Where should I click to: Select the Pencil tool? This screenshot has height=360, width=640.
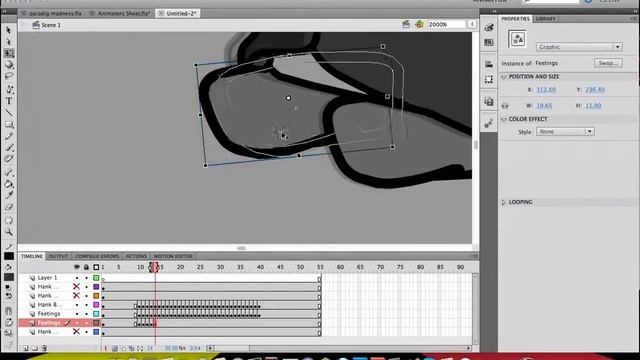click(9, 136)
